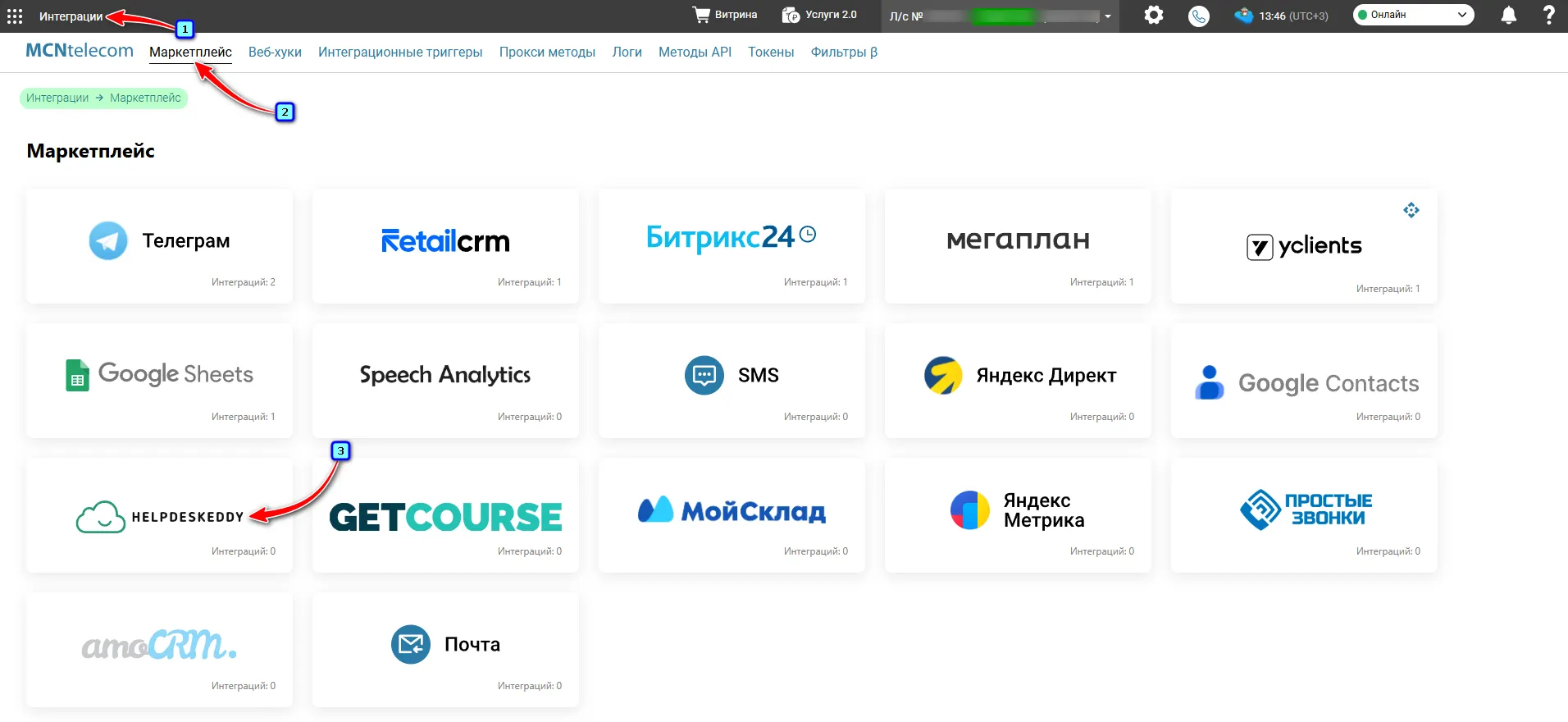Click 'Интеграций: 1' on Google Sheets card
The width and height of the screenshot is (1568, 722).
[244, 417]
